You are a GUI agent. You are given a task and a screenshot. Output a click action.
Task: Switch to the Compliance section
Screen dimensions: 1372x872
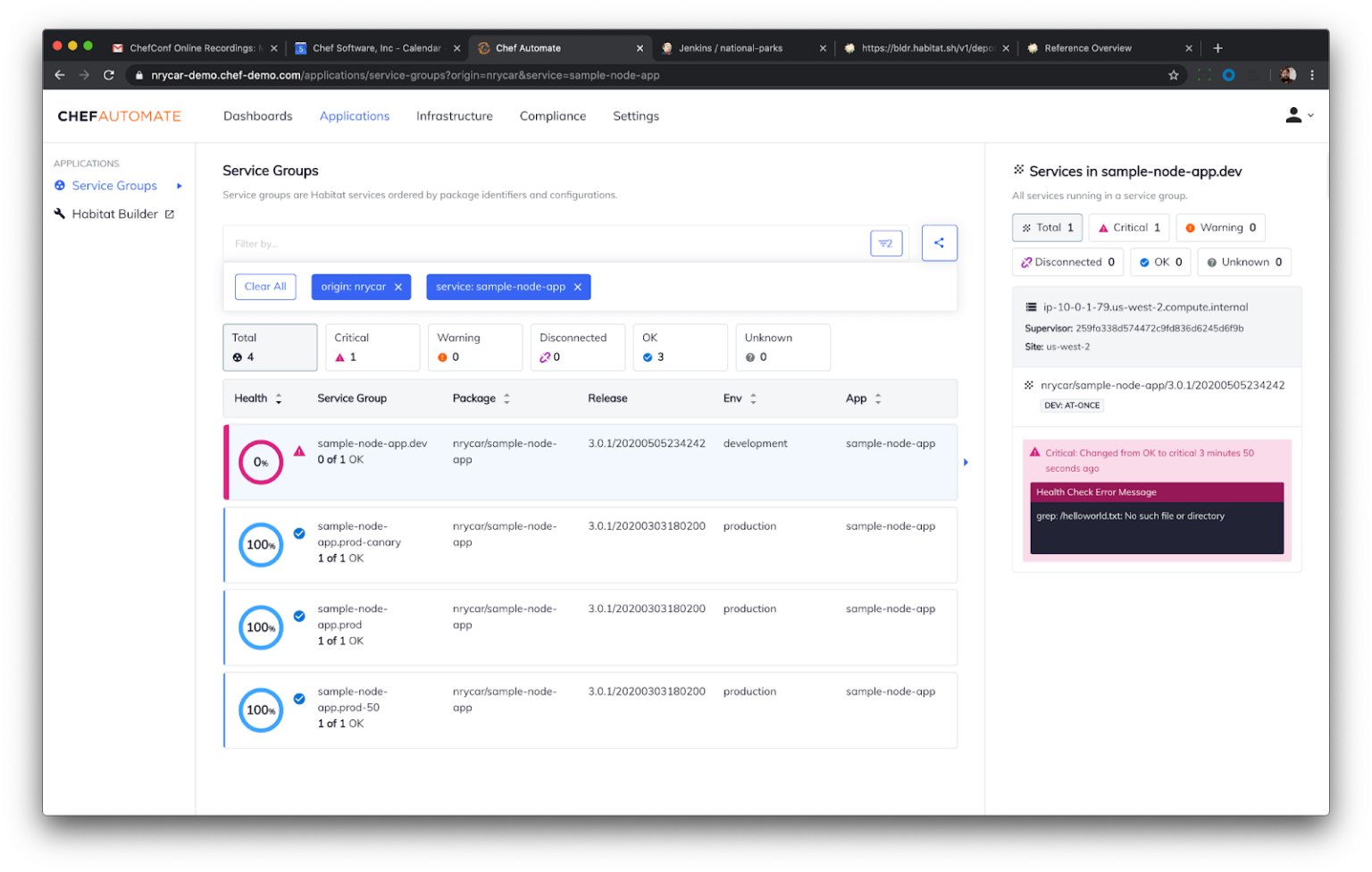coord(552,115)
